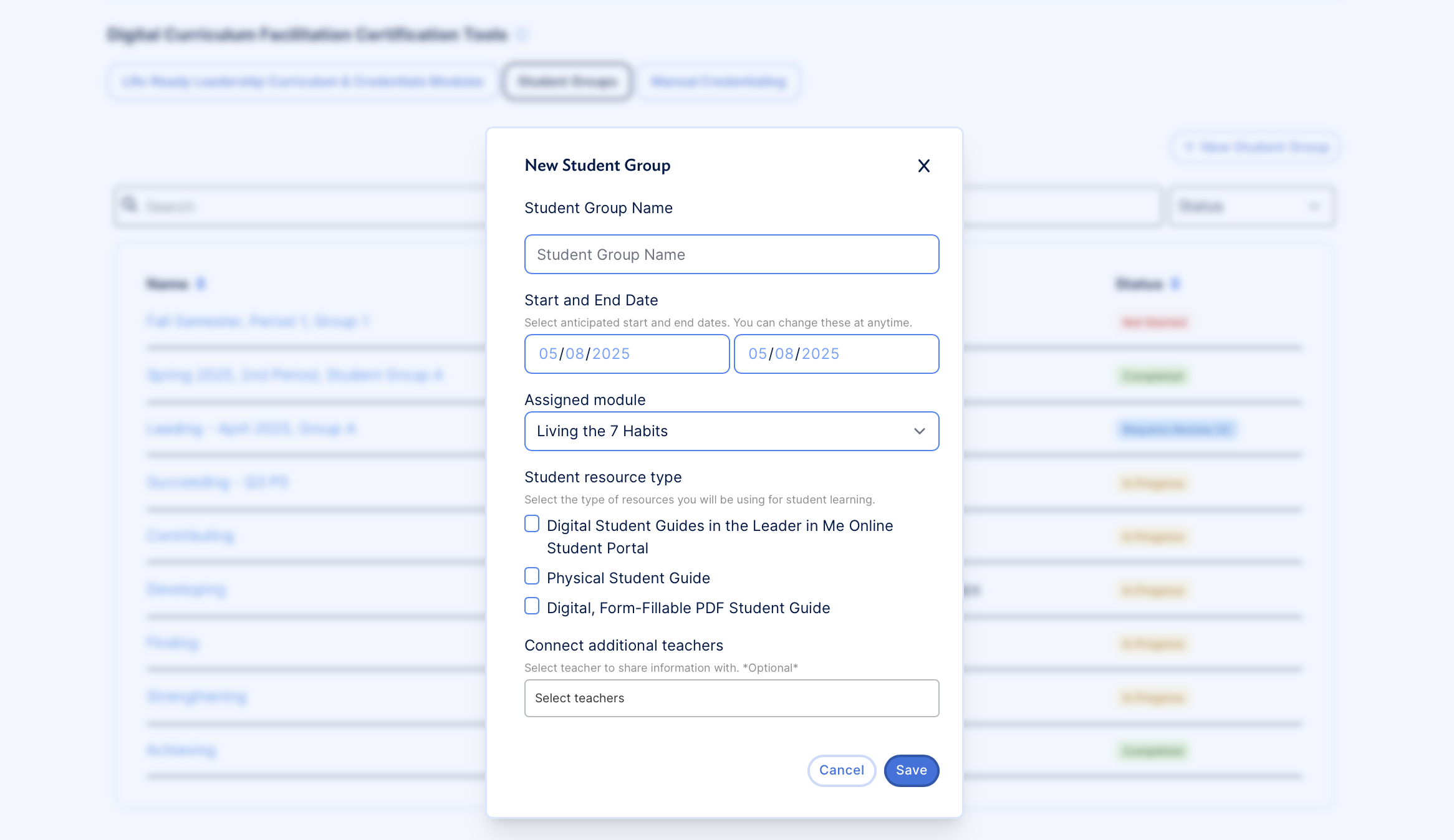Tick Digital, Form-Fillable PDF Student Guide
Screen dimensions: 1454x840
pyautogui.click(x=532, y=606)
